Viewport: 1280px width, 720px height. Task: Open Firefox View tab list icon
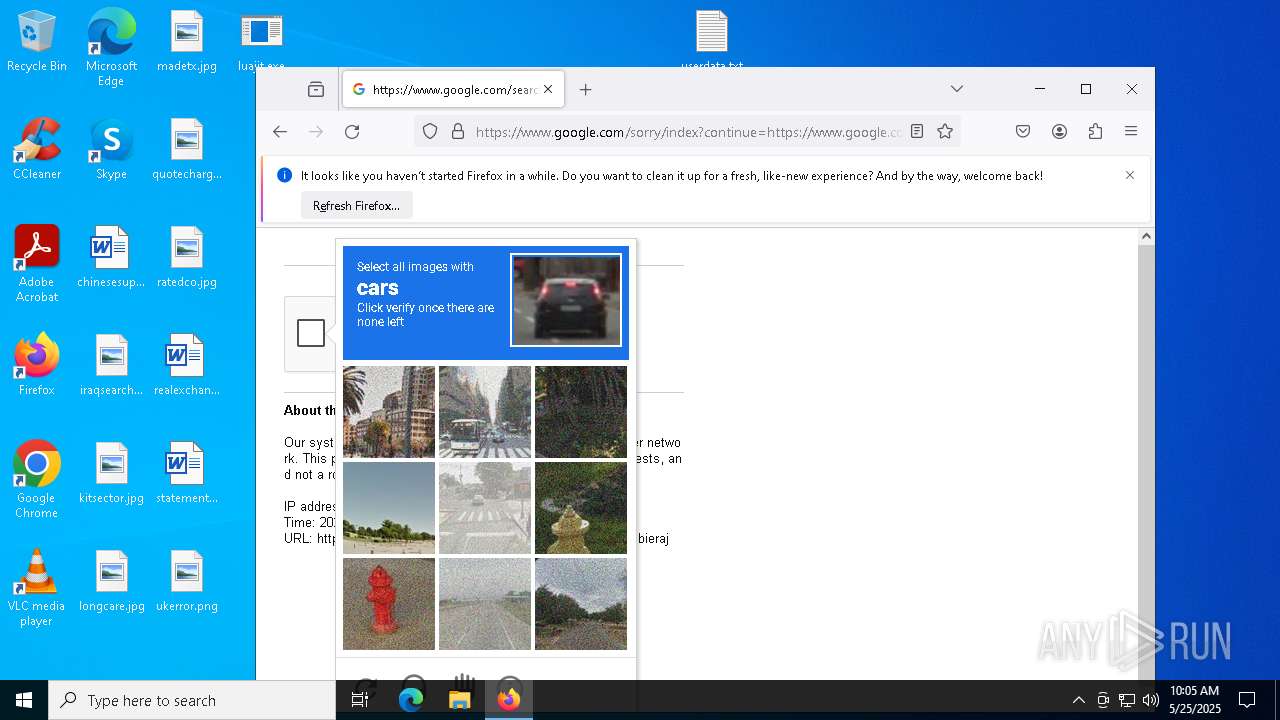click(x=316, y=89)
